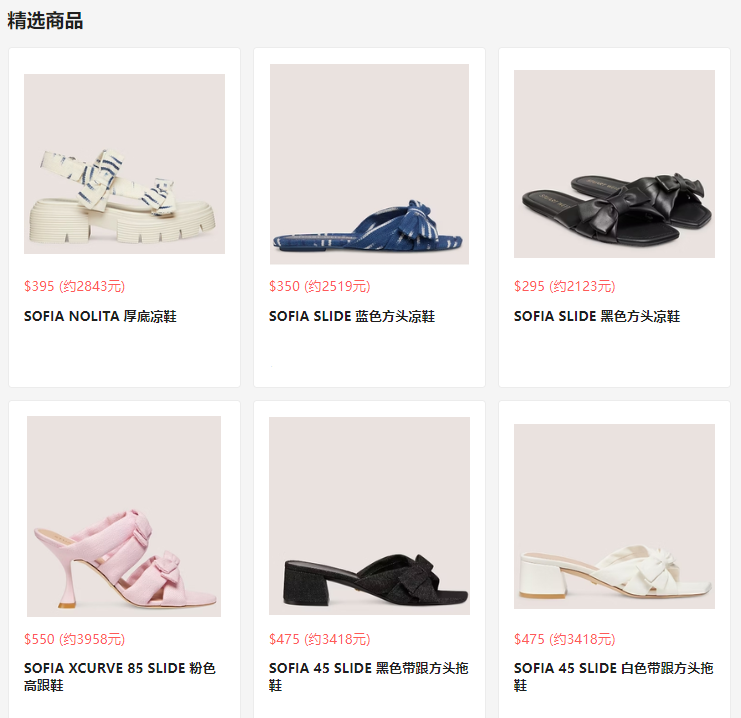
Task: Click the SOFIA 45 SLIDE 黑色带跟方头拖鞋 title
Action: coord(369,676)
